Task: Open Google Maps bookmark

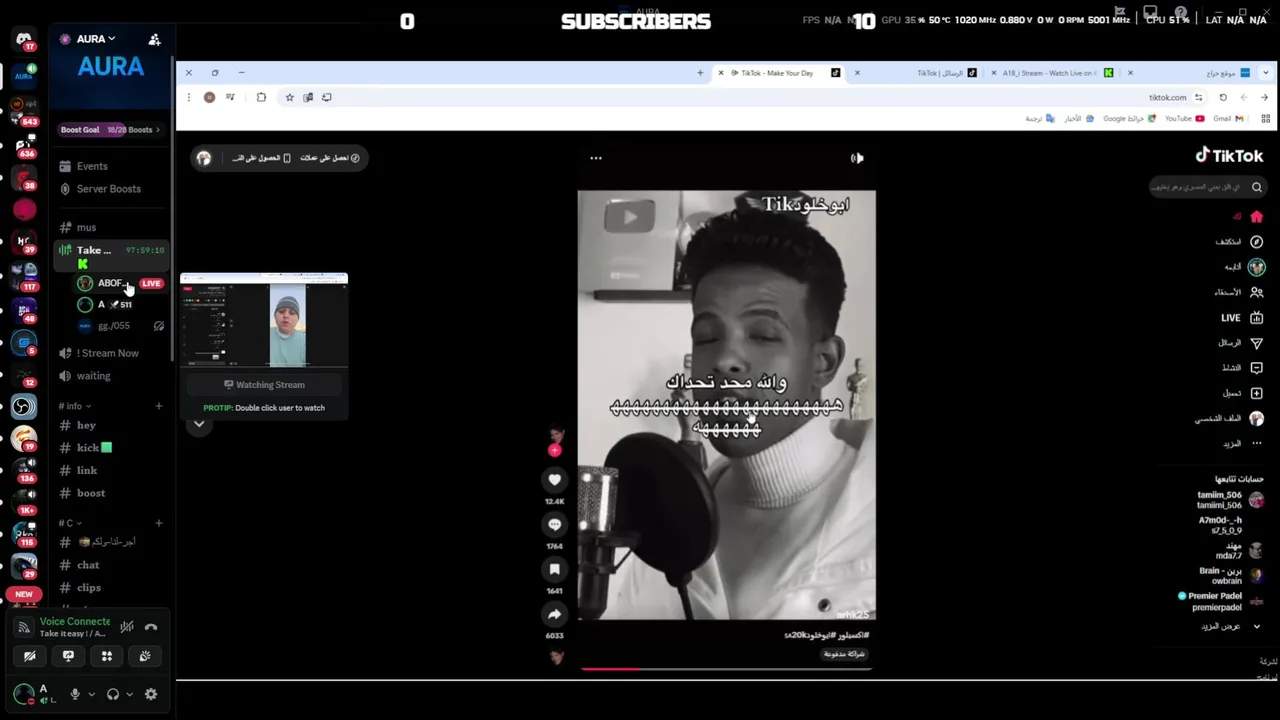Action: click(1130, 118)
